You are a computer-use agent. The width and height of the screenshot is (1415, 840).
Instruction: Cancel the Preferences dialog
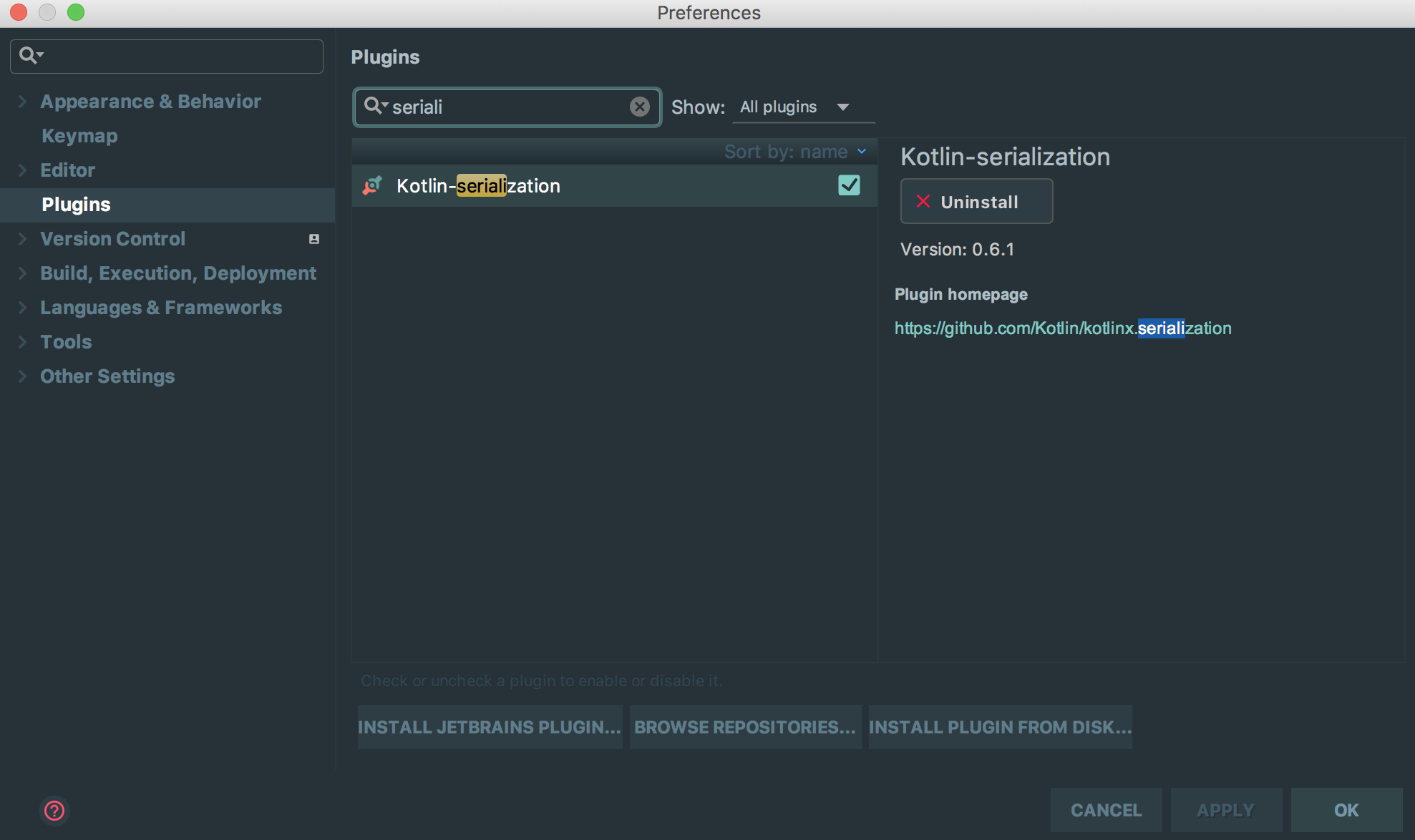[x=1106, y=810]
